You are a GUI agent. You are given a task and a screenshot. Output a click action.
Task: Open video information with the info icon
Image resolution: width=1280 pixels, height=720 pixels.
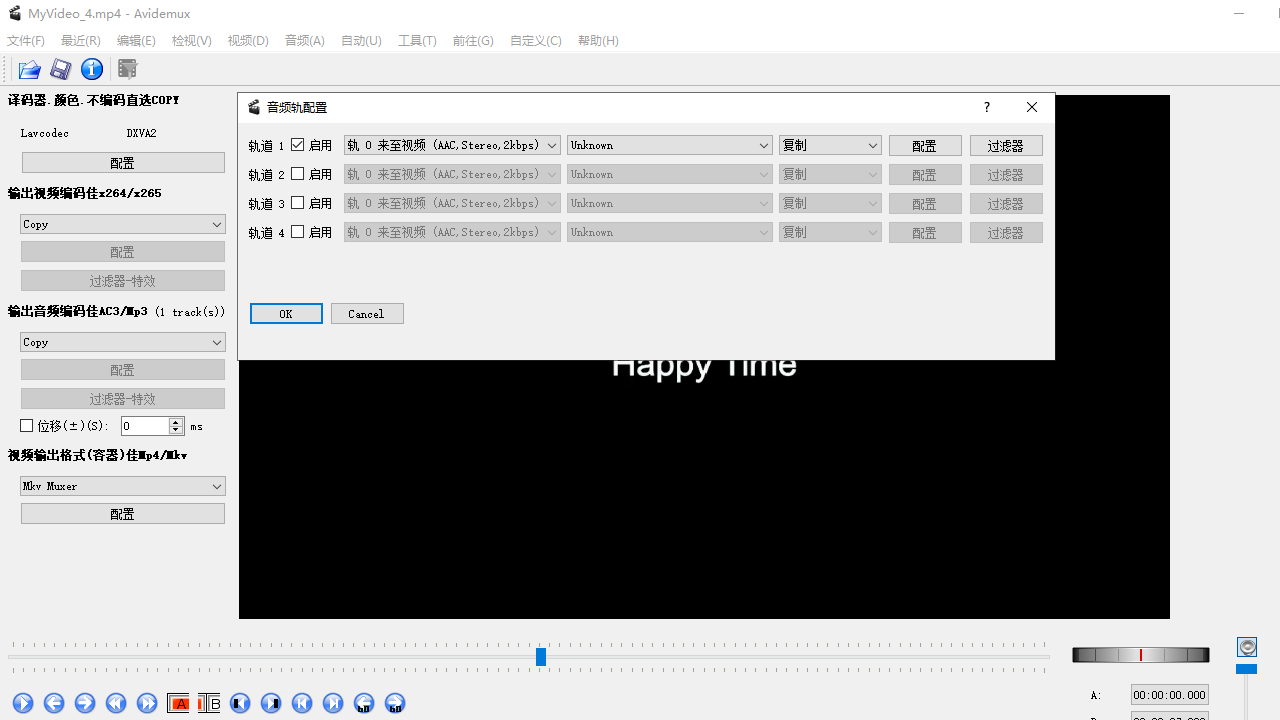point(91,69)
